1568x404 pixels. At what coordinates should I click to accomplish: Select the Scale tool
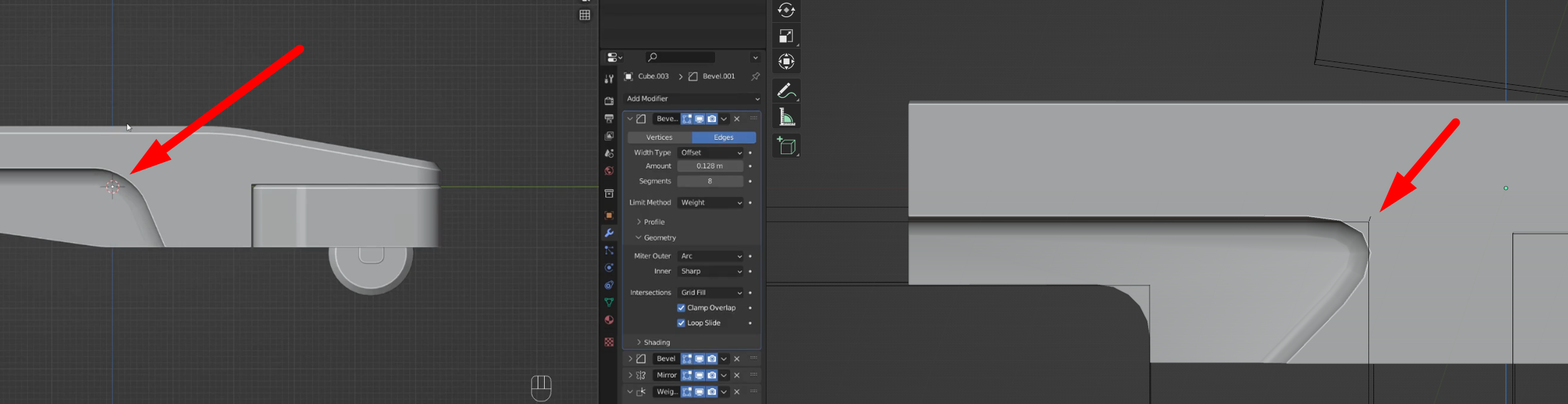click(786, 36)
